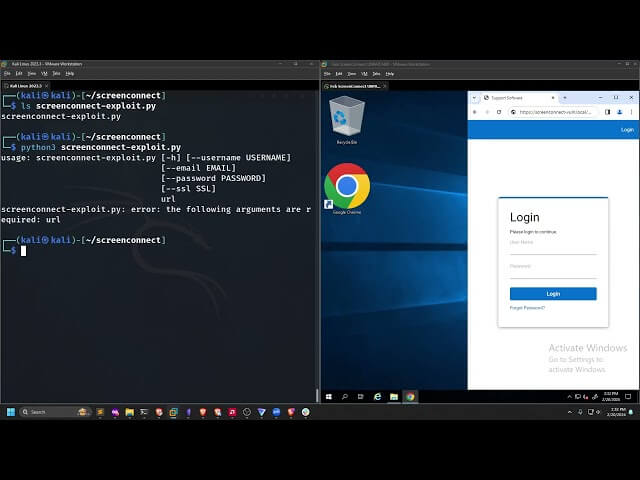Open File Explorer in guest taskbar

pos(393,396)
